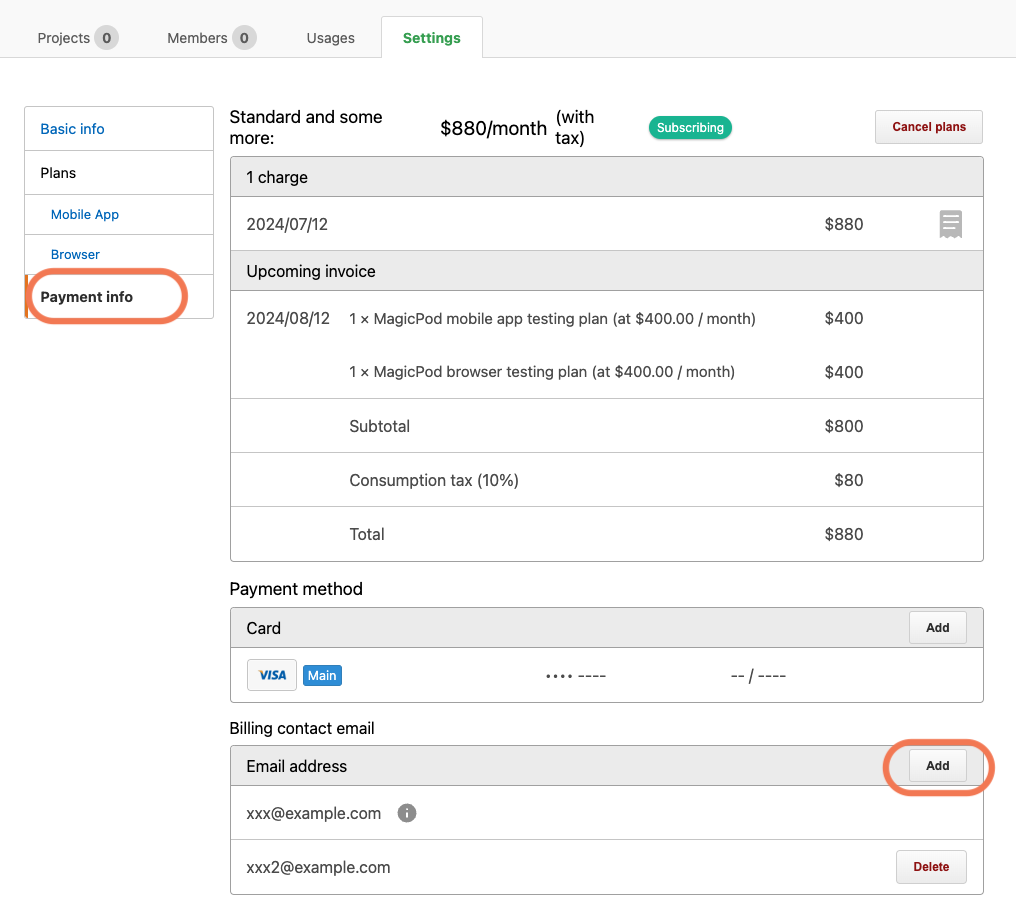The height and width of the screenshot is (915, 1016).
Task: Click the 1 charge header
Action: point(277,177)
